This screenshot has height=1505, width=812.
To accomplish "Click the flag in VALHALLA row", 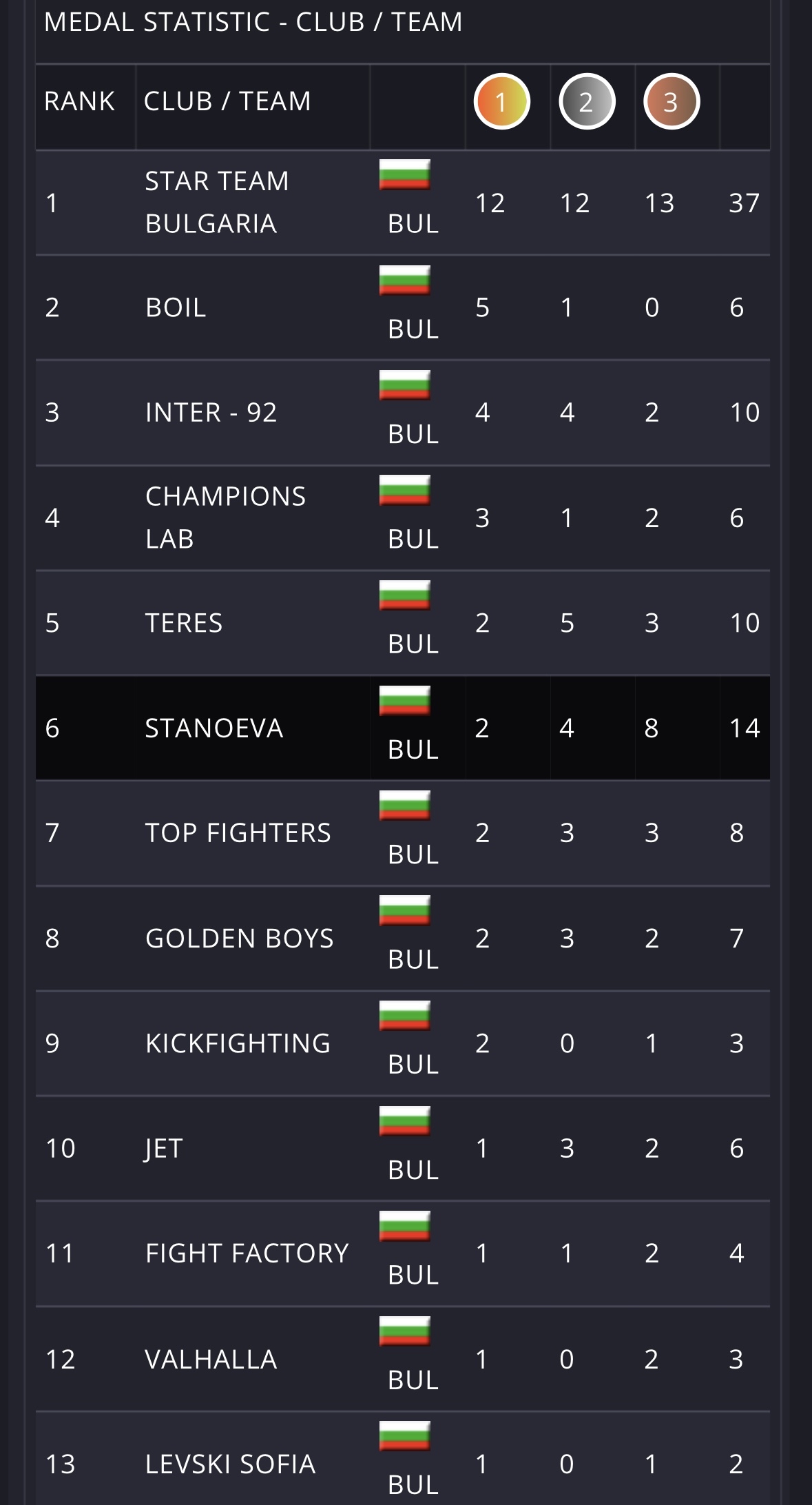I will tap(404, 1331).
